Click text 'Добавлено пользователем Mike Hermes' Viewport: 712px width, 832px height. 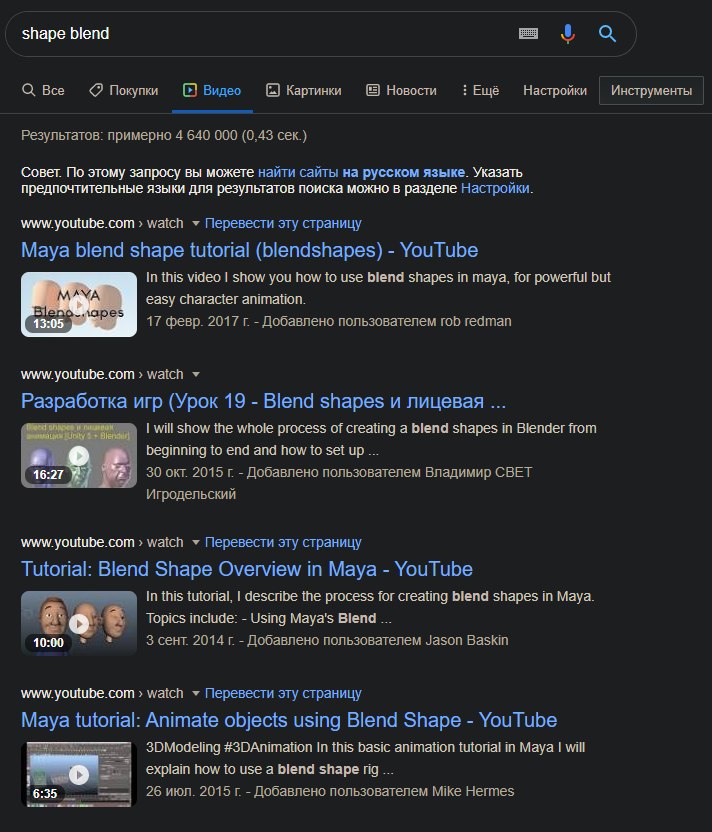384,792
